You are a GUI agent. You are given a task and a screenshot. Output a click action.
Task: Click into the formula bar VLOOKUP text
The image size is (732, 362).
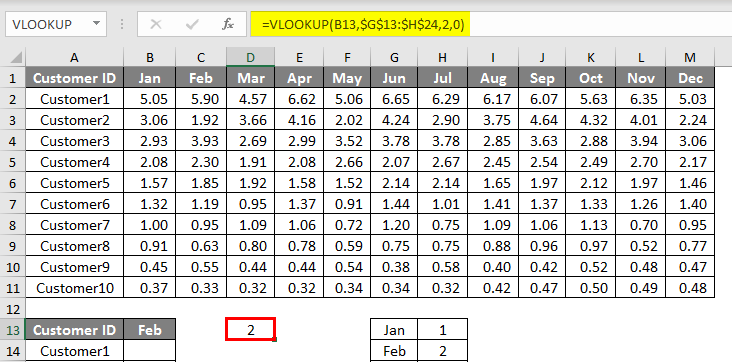(x=363, y=24)
